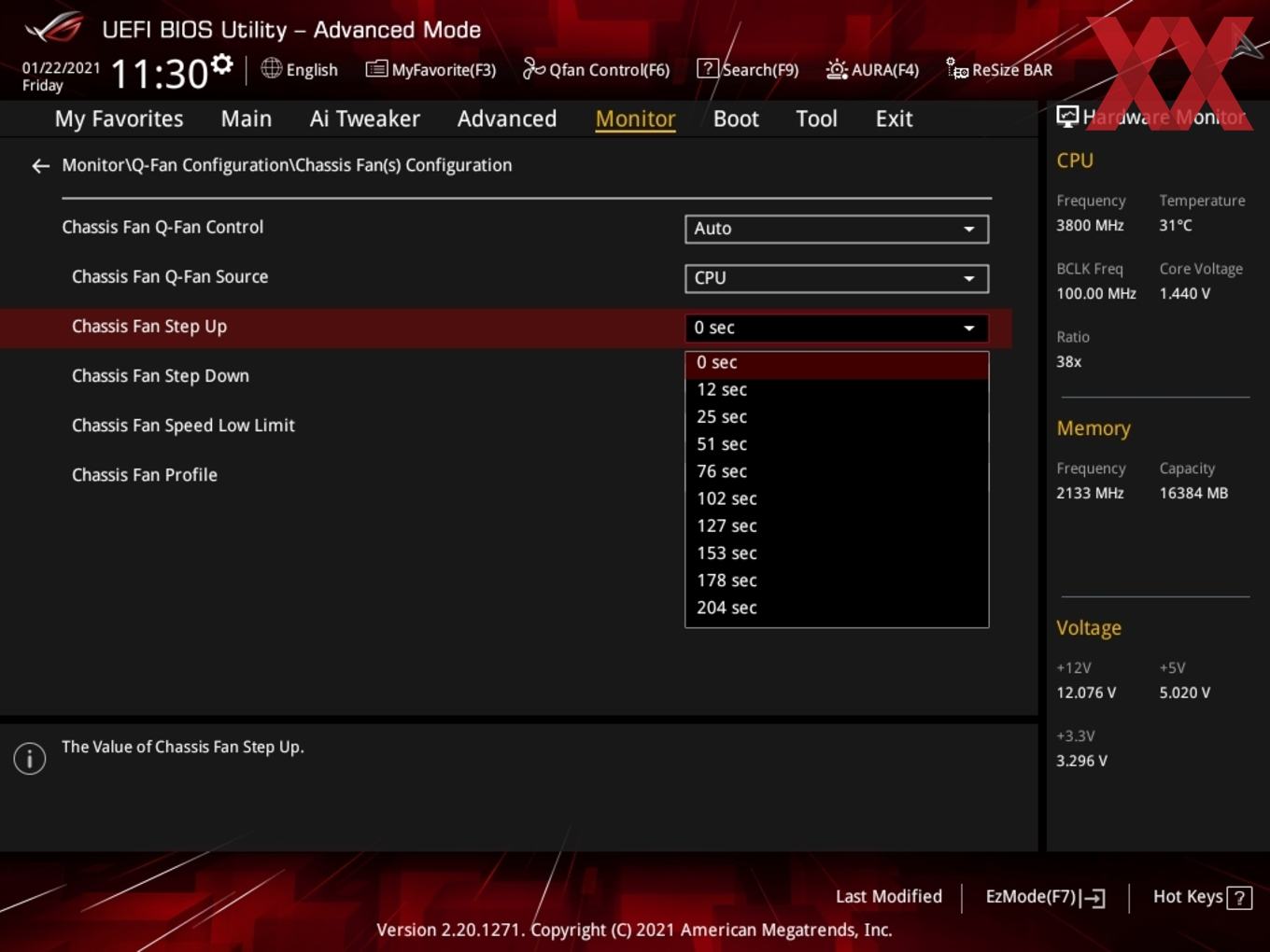This screenshot has height=952, width=1270.
Task: Click the 12.076 V reading
Action: pos(1086,693)
